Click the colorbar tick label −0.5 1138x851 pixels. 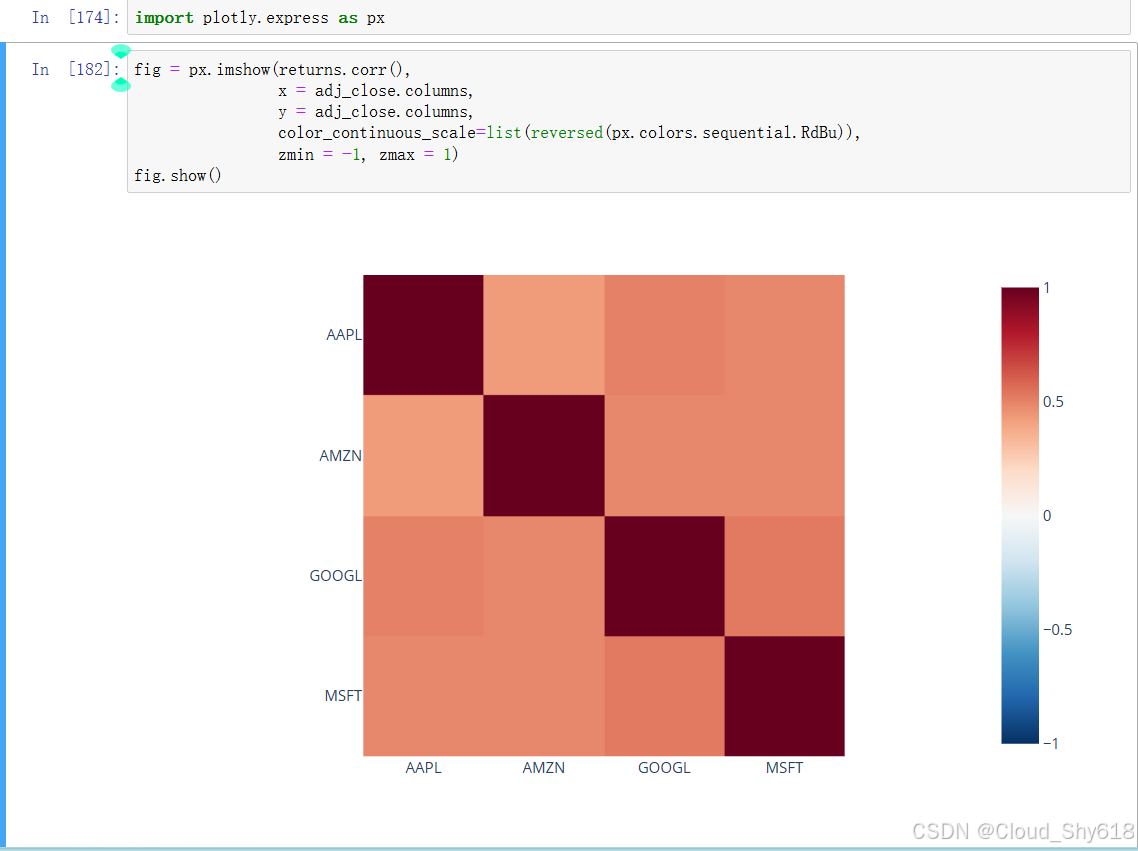(1057, 630)
